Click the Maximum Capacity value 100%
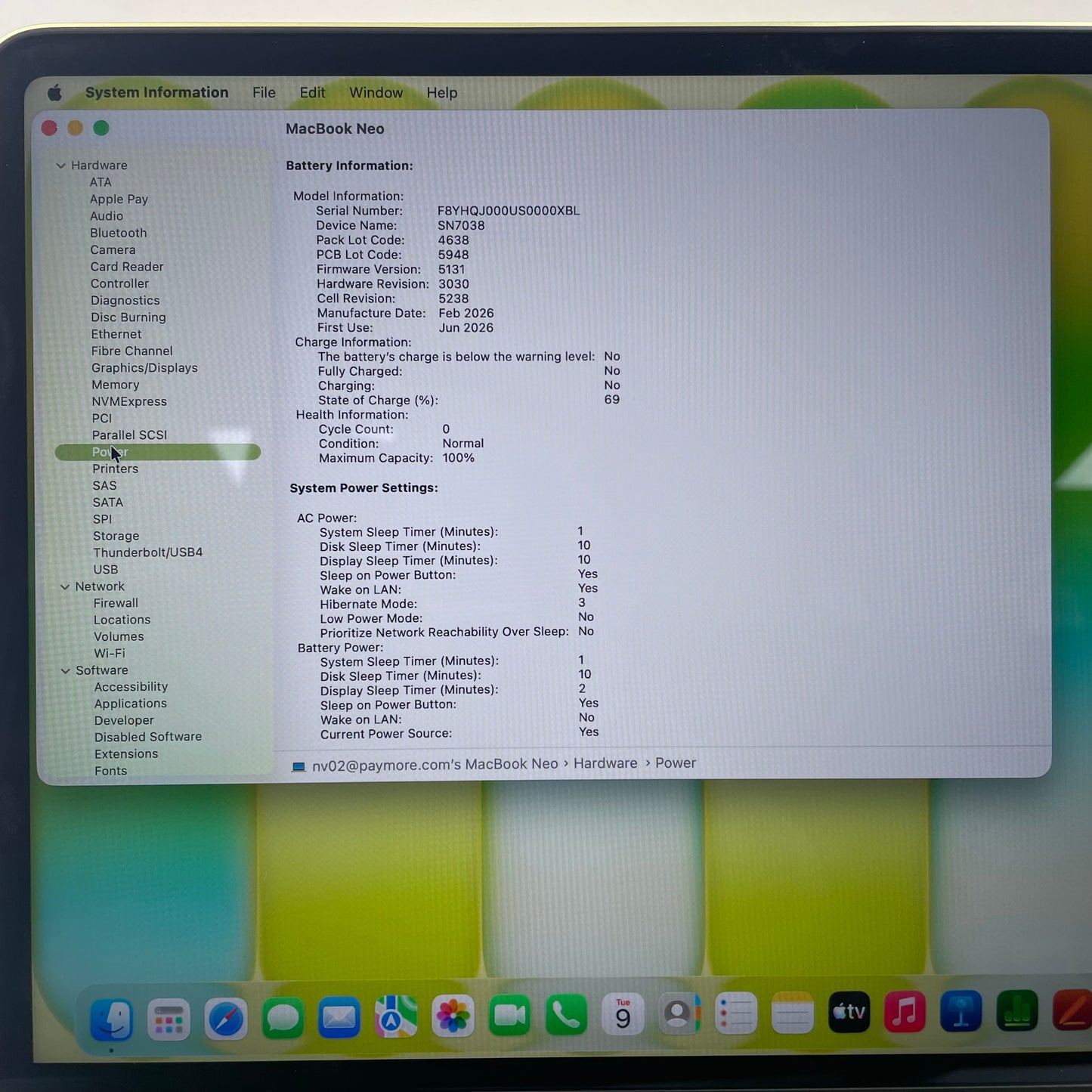 coord(459,458)
